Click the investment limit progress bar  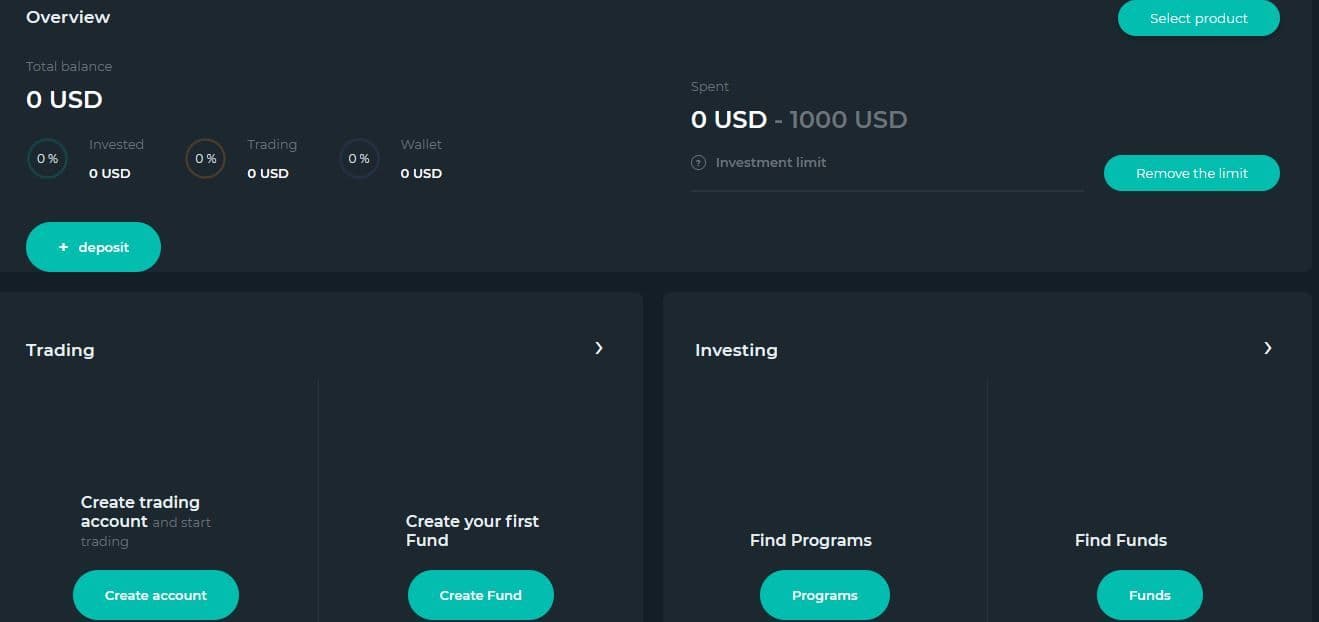coord(887,190)
